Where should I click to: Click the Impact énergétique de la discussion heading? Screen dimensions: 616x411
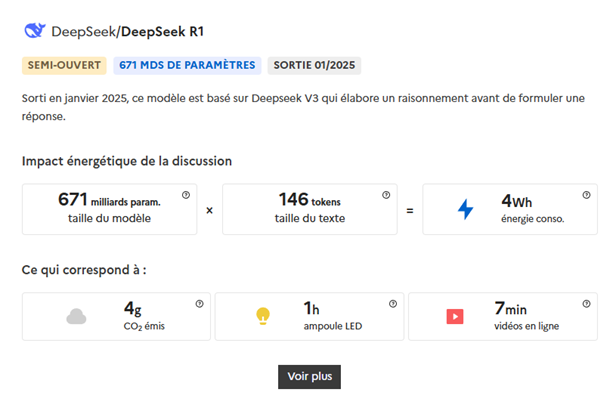click(127, 161)
